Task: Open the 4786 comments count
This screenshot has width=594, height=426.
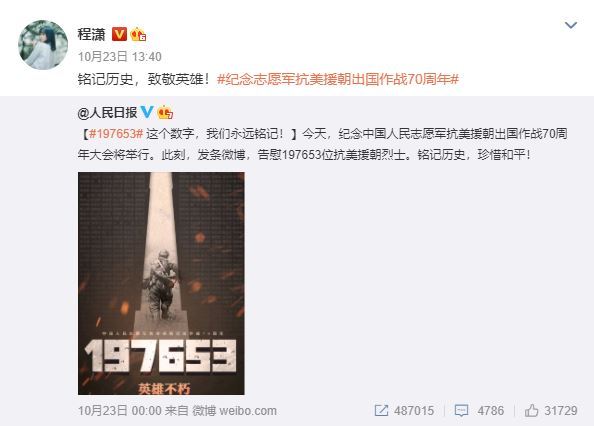Action: pyautogui.click(x=491, y=411)
